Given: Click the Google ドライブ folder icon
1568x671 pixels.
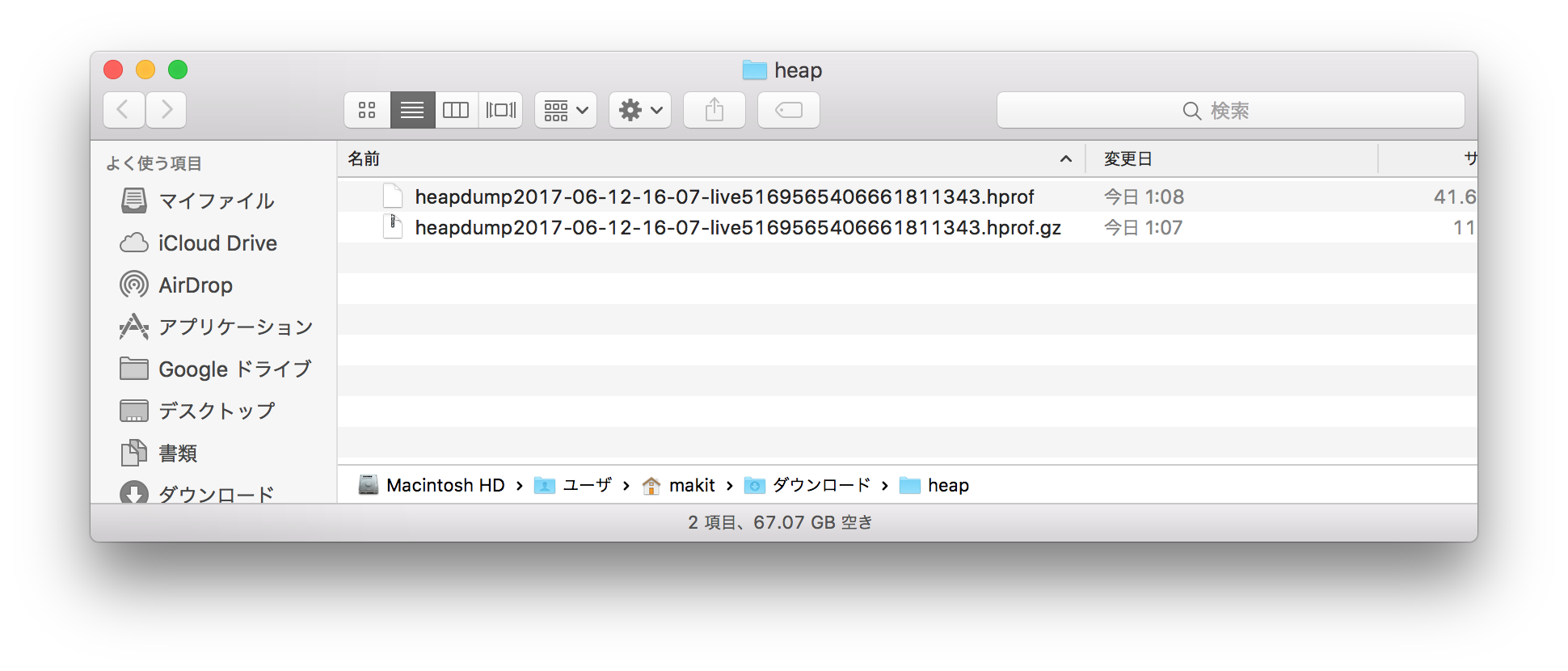Looking at the screenshot, I should (134, 369).
